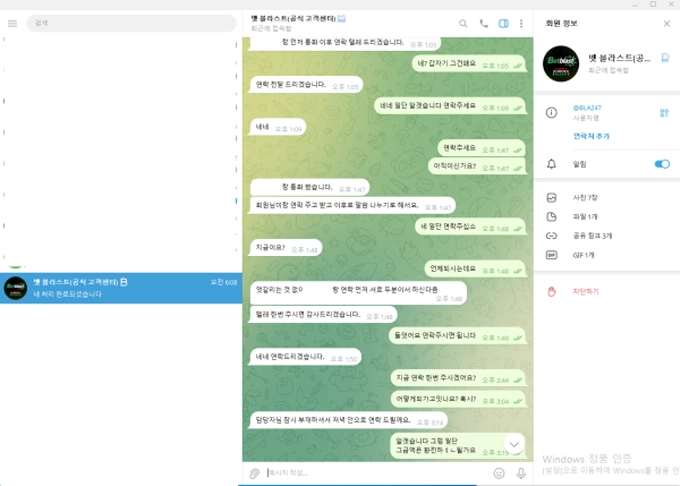Click 차단하기 to block user
This screenshot has width=680, height=486.
coord(586,291)
